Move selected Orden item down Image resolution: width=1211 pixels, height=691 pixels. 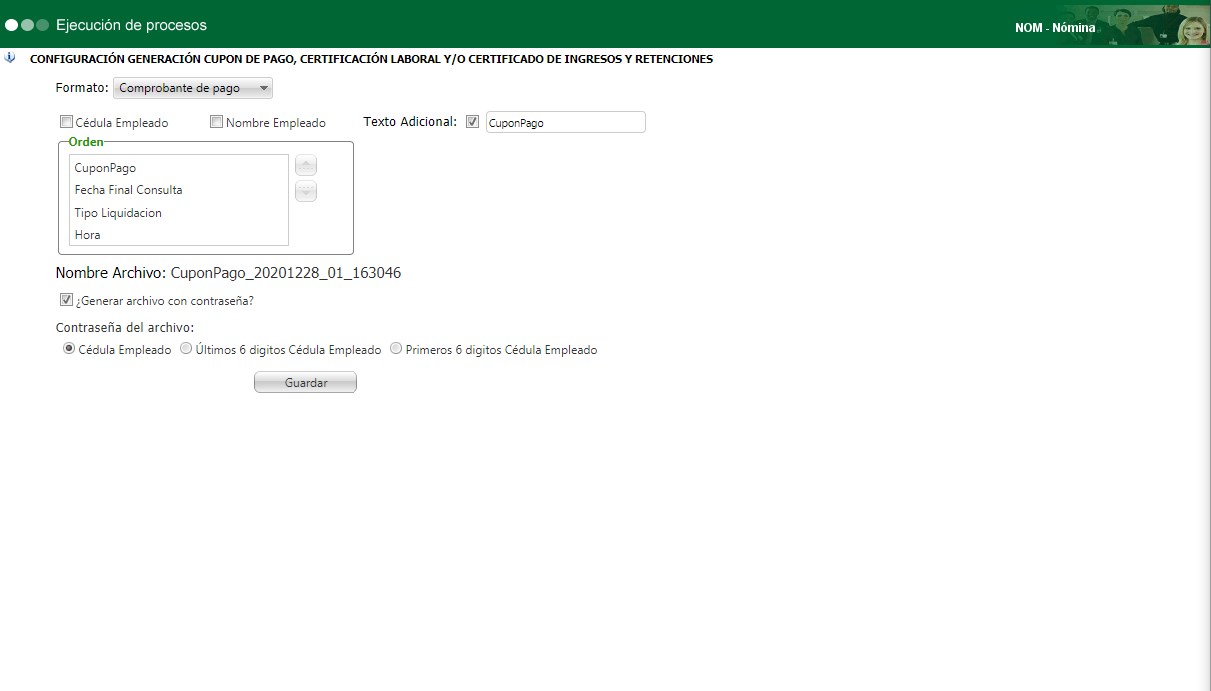coord(306,191)
